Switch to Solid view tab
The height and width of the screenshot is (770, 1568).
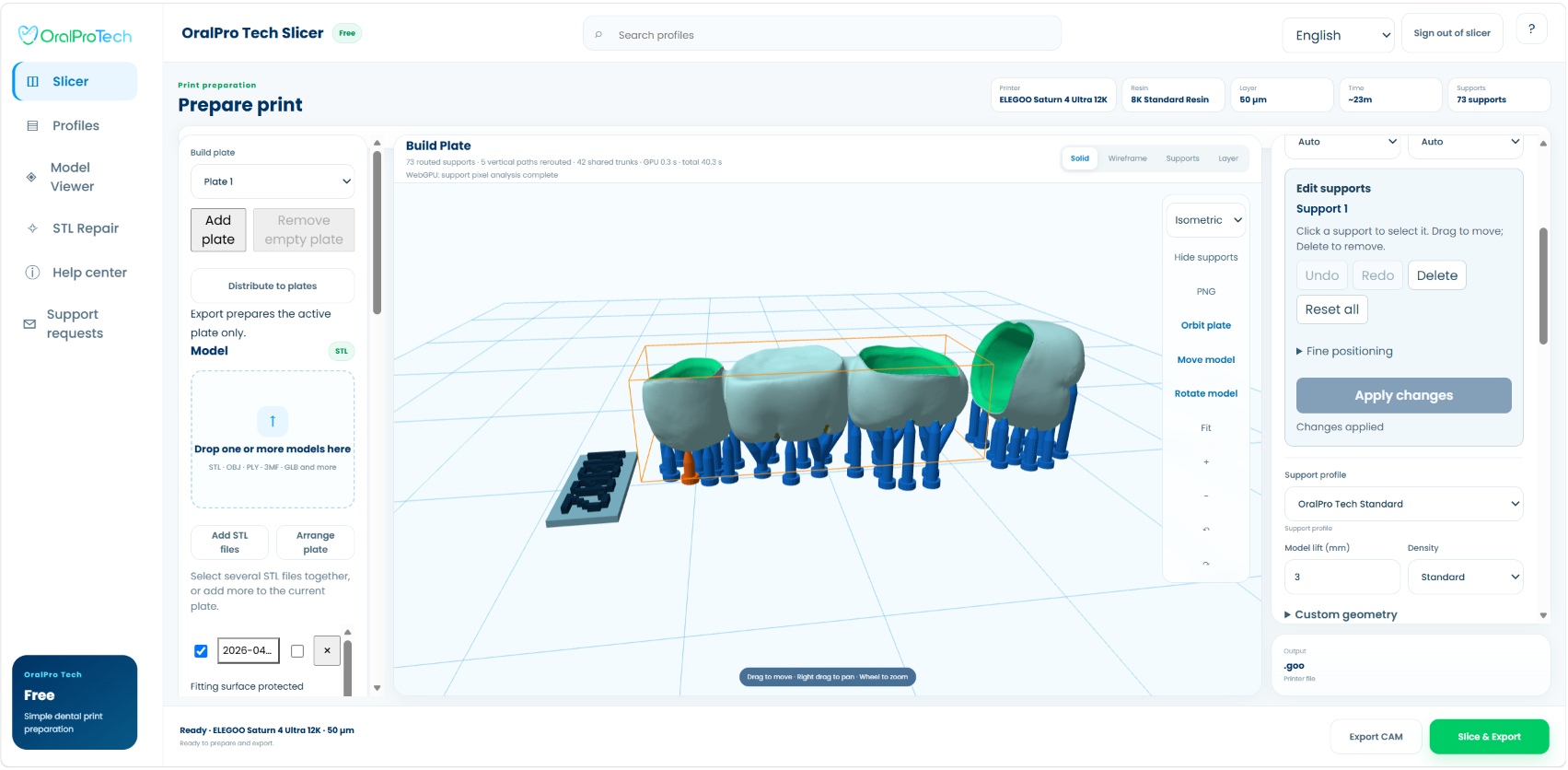(1080, 158)
